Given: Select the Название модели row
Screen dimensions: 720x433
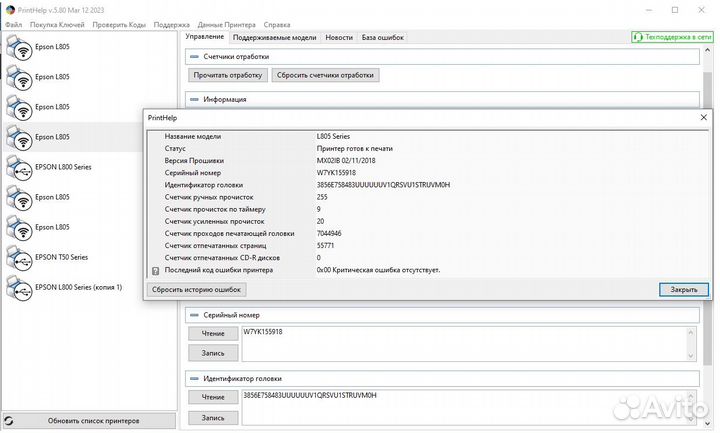Looking at the screenshot, I should [428, 136].
